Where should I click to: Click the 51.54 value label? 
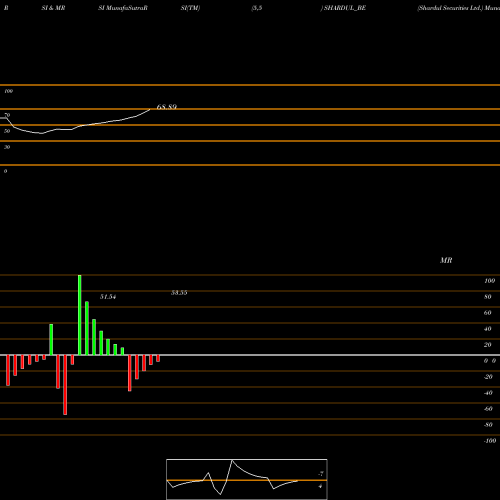[x=108, y=297]
